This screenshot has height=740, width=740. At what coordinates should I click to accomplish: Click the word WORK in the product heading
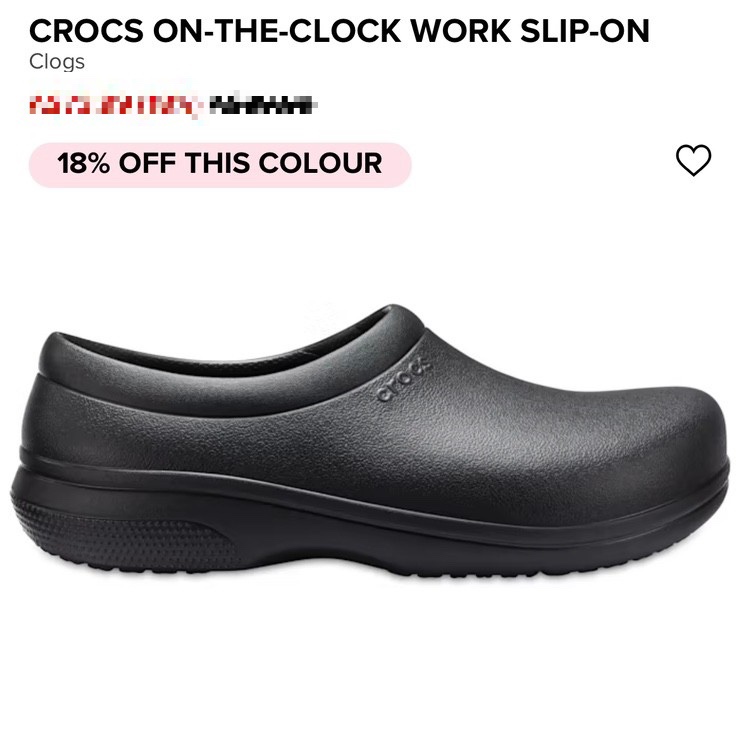coord(461,31)
